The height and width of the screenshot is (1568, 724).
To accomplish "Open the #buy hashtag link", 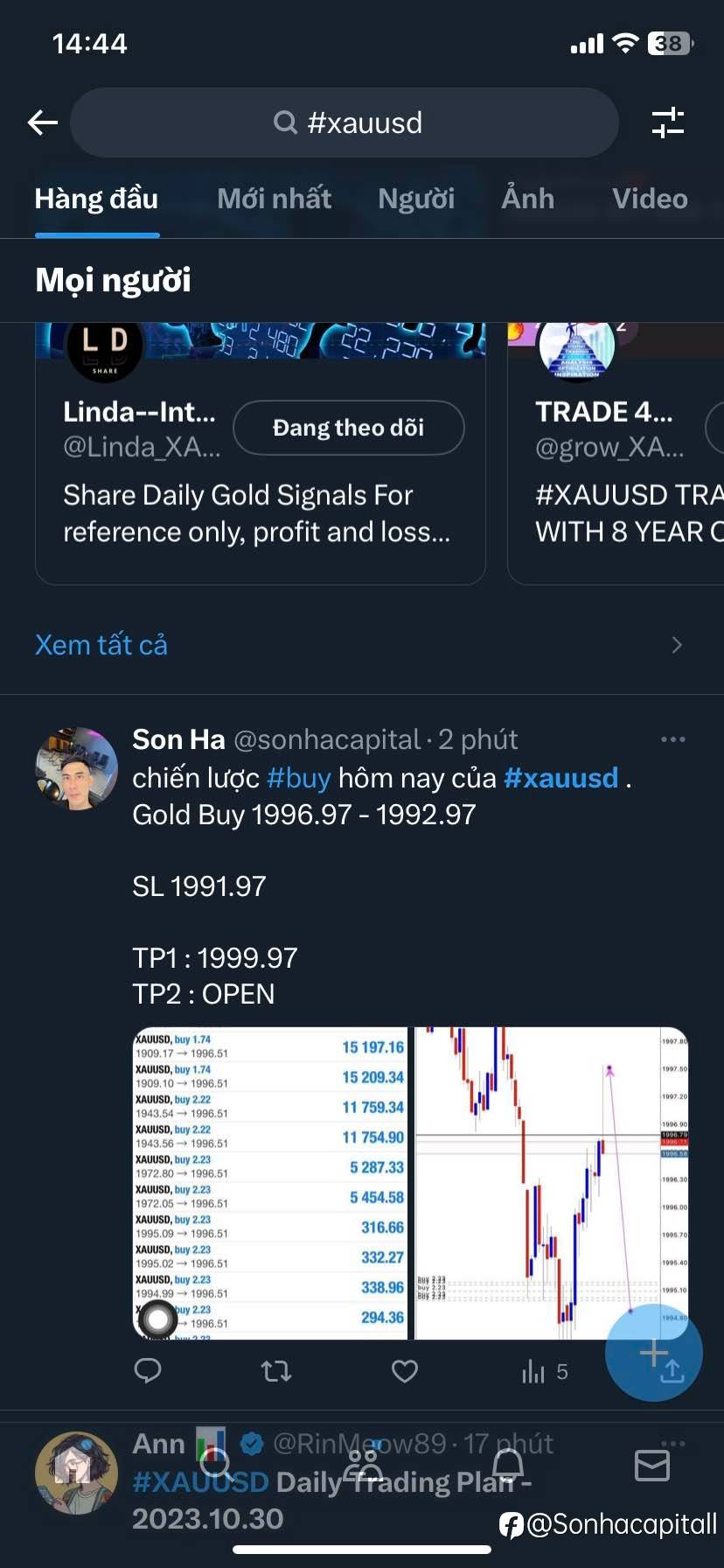I will (x=298, y=778).
